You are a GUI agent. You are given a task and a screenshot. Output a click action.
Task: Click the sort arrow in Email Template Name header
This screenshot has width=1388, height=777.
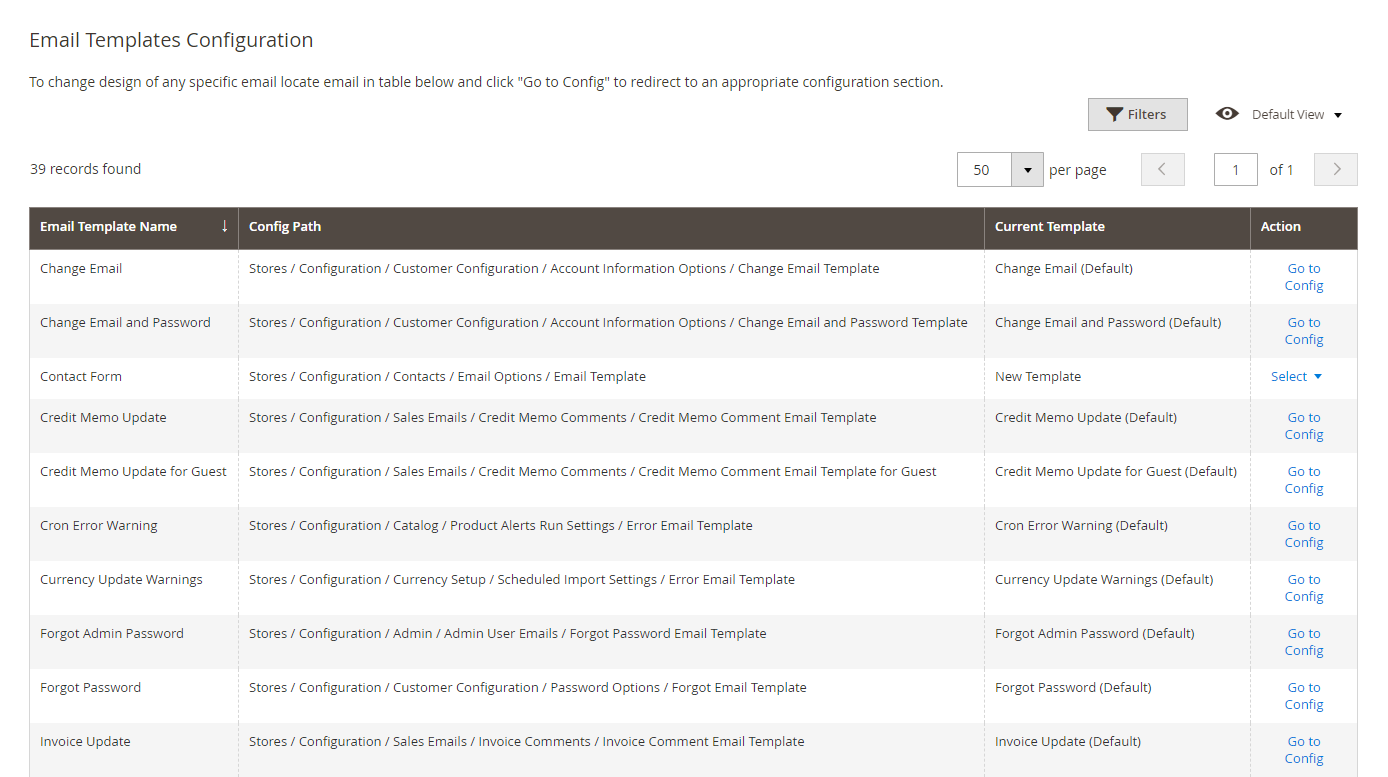pyautogui.click(x=225, y=226)
